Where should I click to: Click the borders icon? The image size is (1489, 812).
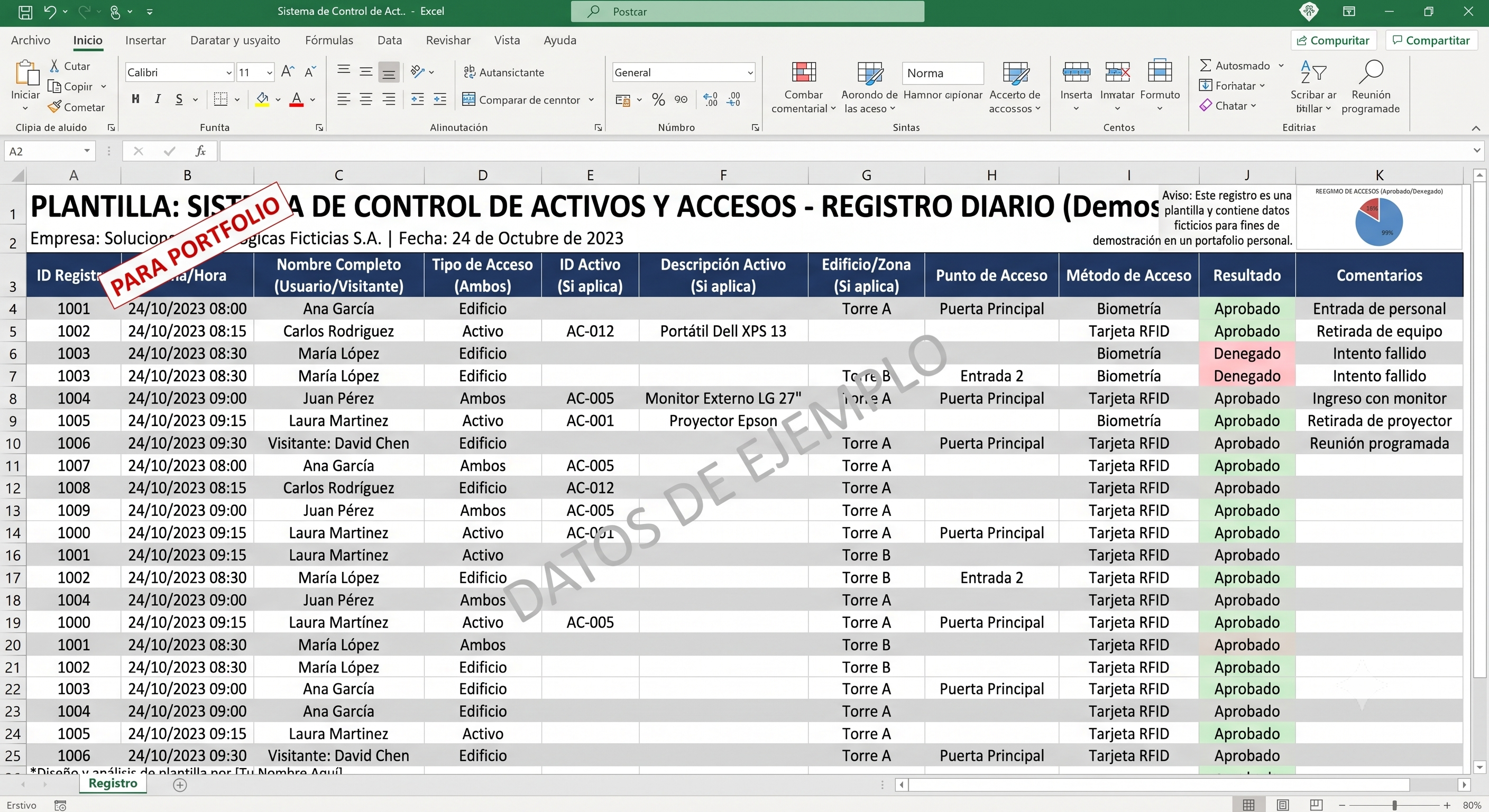[x=220, y=99]
